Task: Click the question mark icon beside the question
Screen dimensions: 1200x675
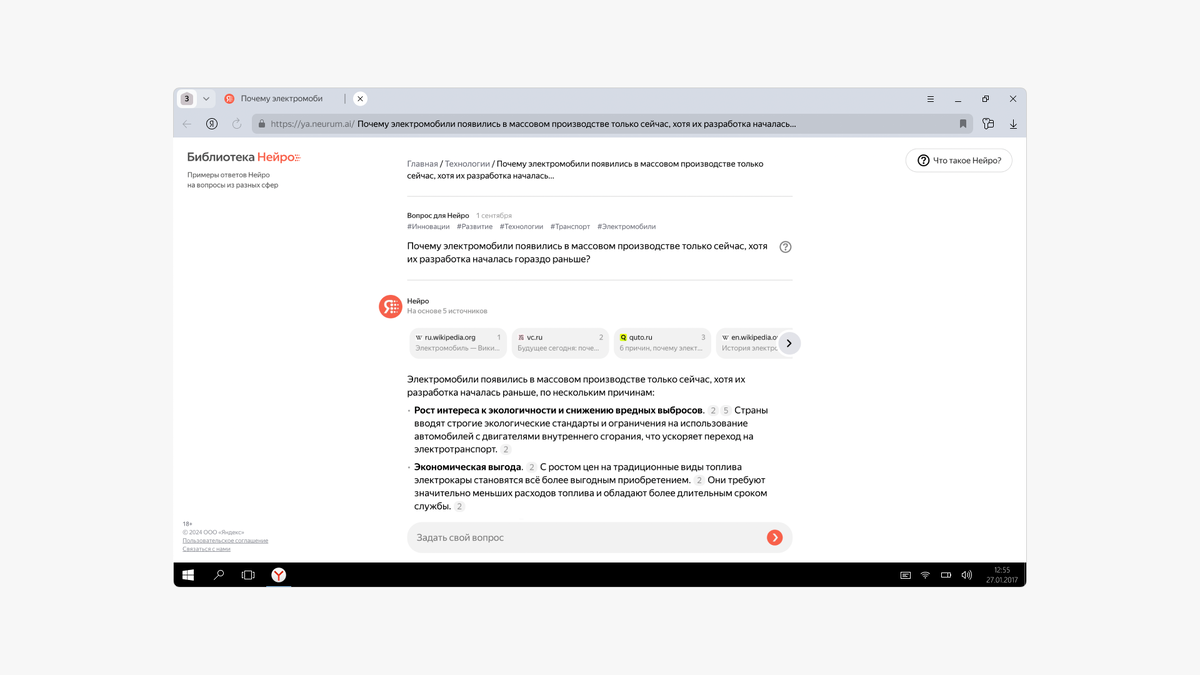Action: 786,247
